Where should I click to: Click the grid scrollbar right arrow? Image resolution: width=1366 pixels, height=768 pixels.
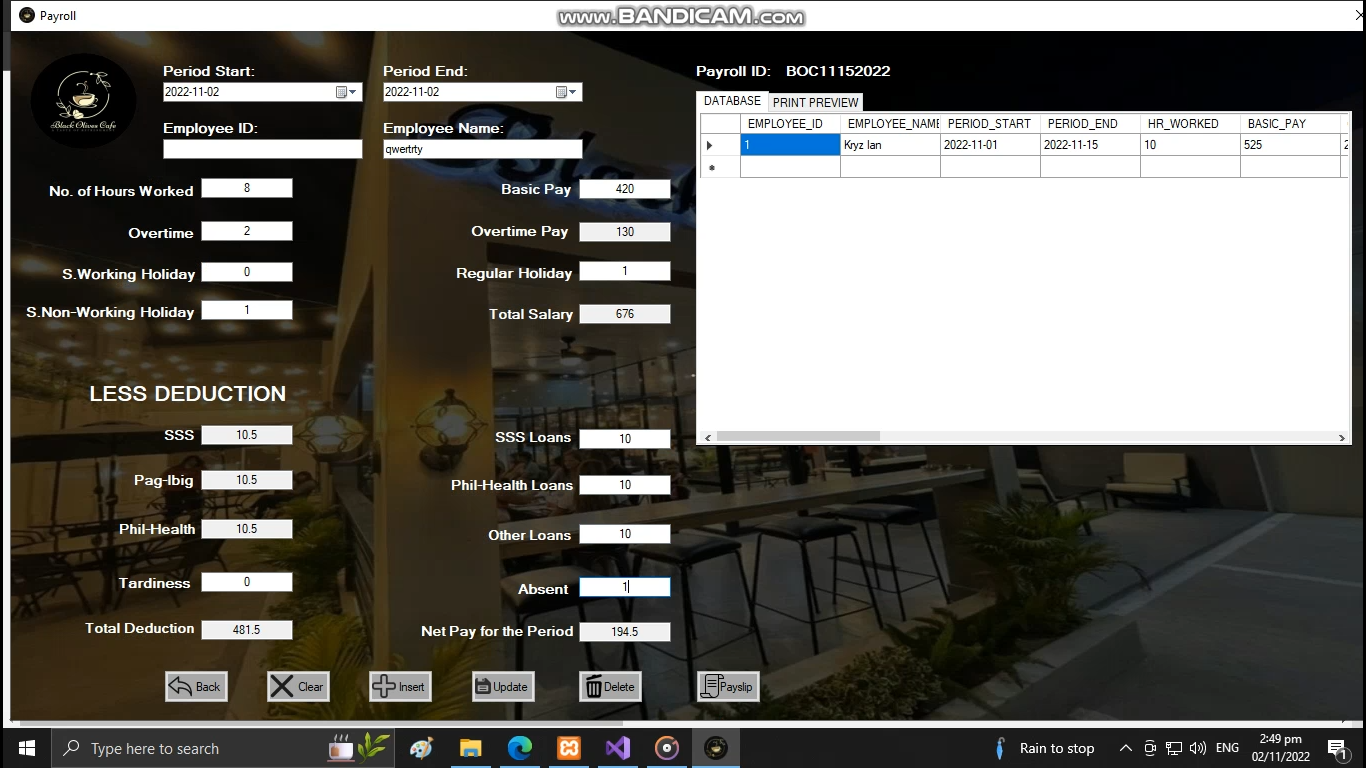click(1342, 437)
